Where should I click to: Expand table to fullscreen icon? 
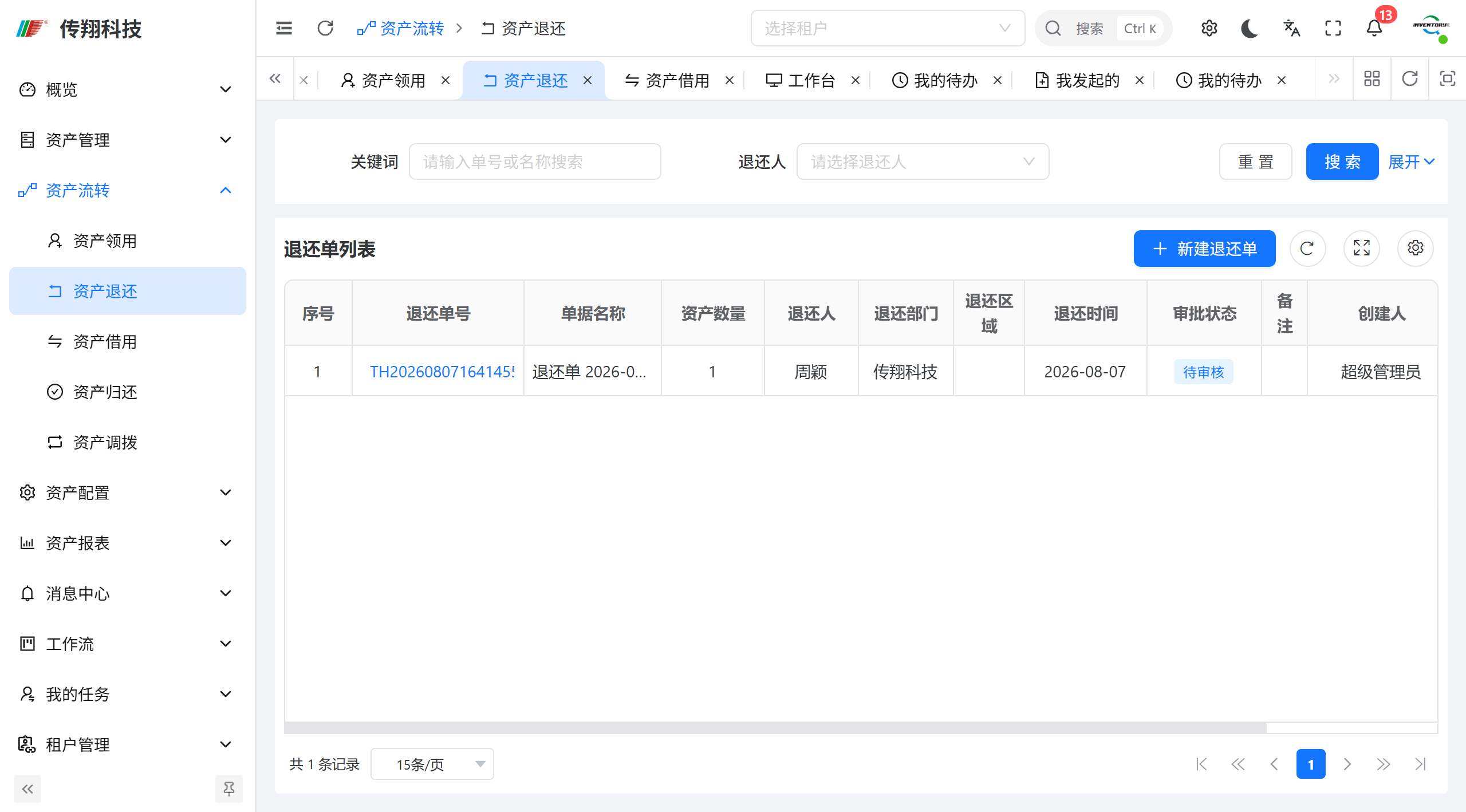point(1361,249)
